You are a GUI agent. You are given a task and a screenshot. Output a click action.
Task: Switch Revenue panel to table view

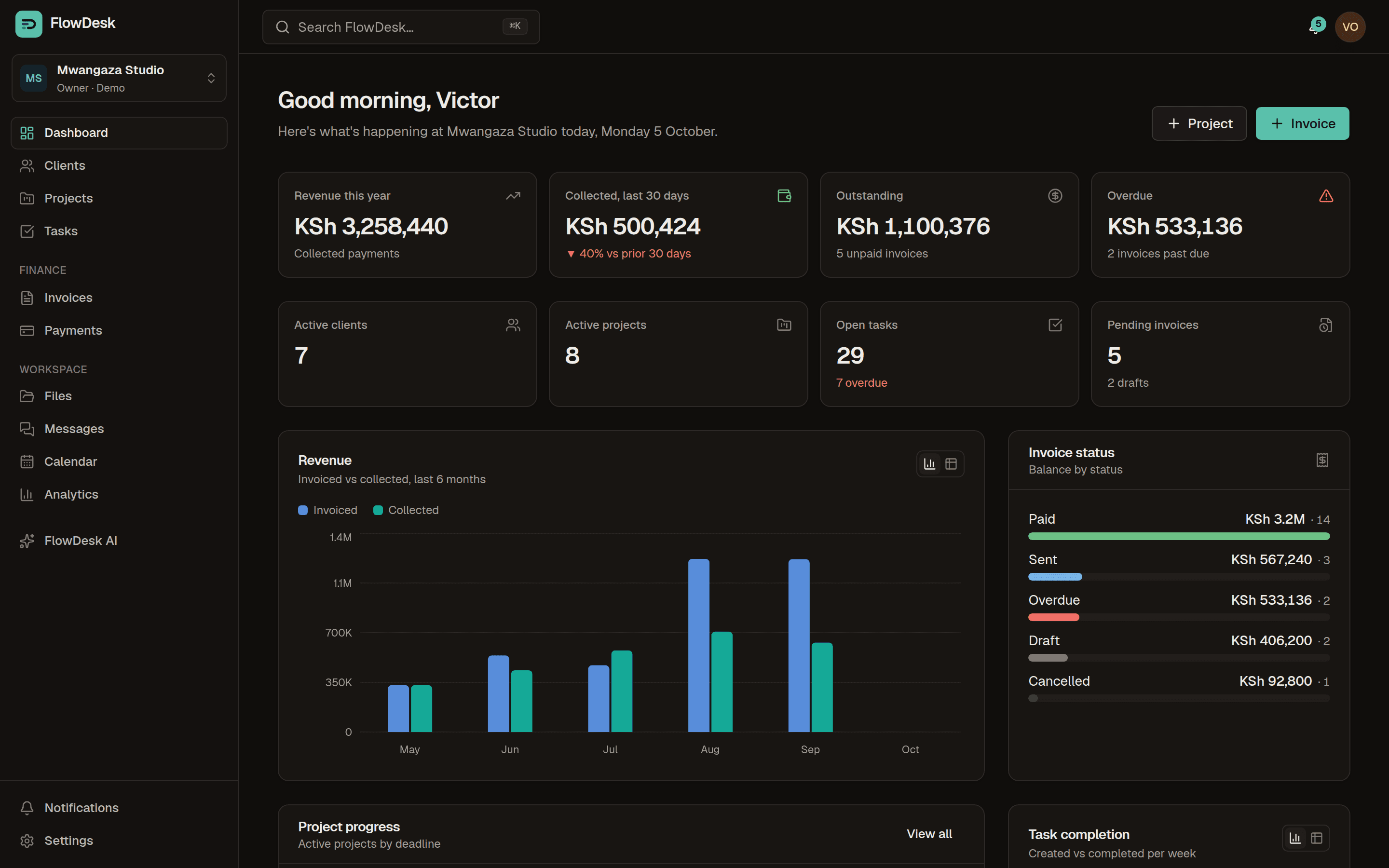point(951,464)
